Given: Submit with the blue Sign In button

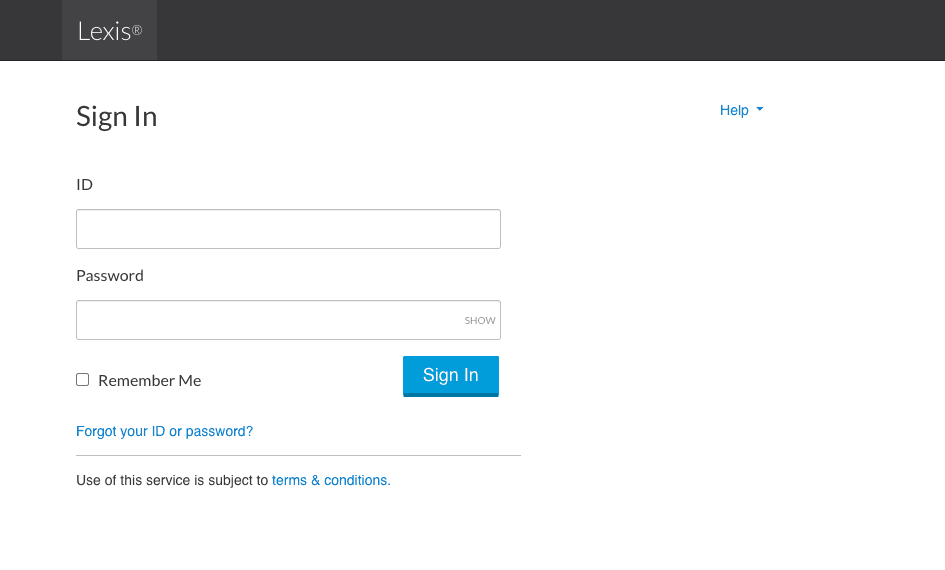Looking at the screenshot, I should click(451, 376).
